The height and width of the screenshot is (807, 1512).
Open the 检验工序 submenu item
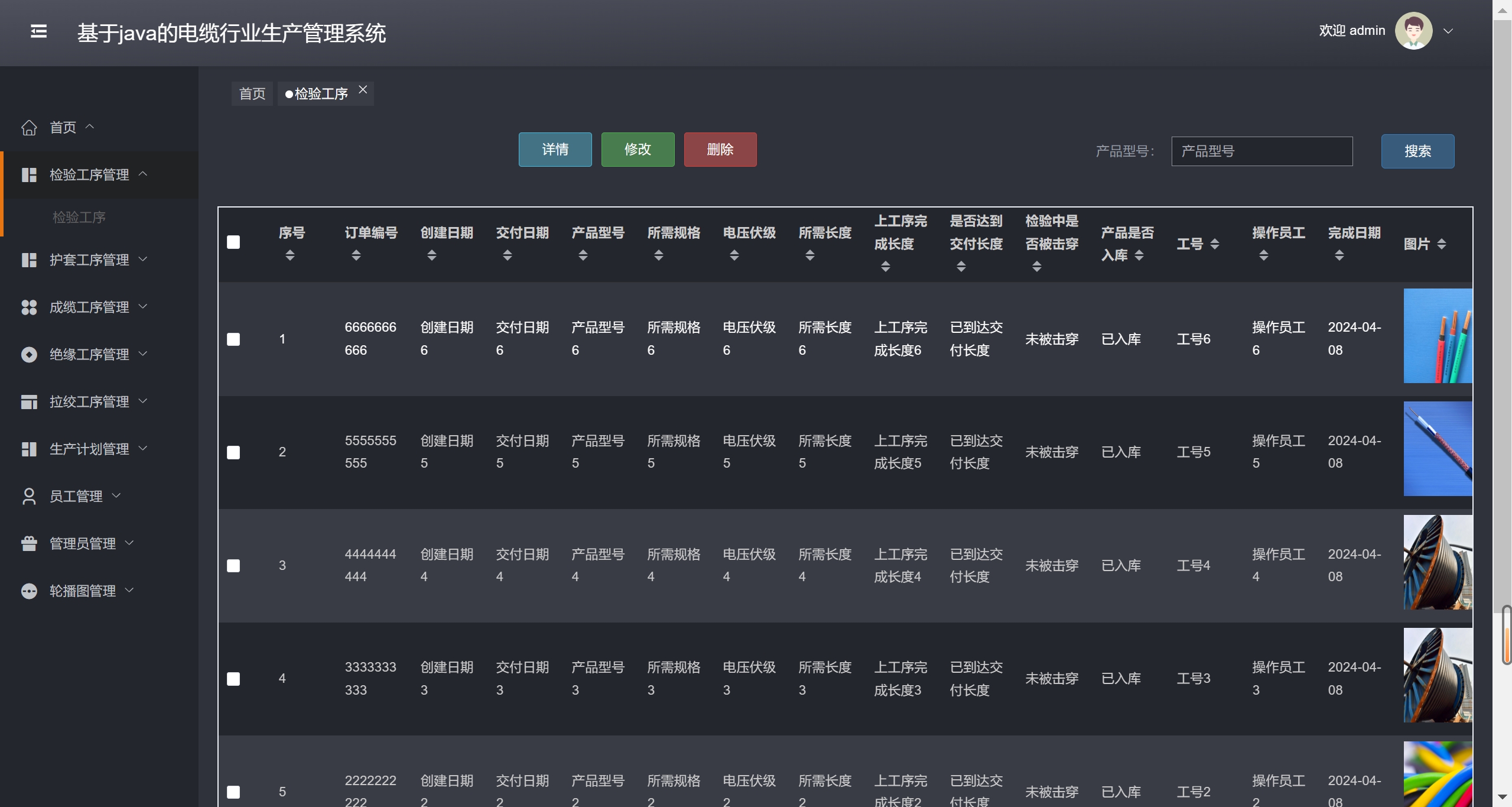point(79,218)
